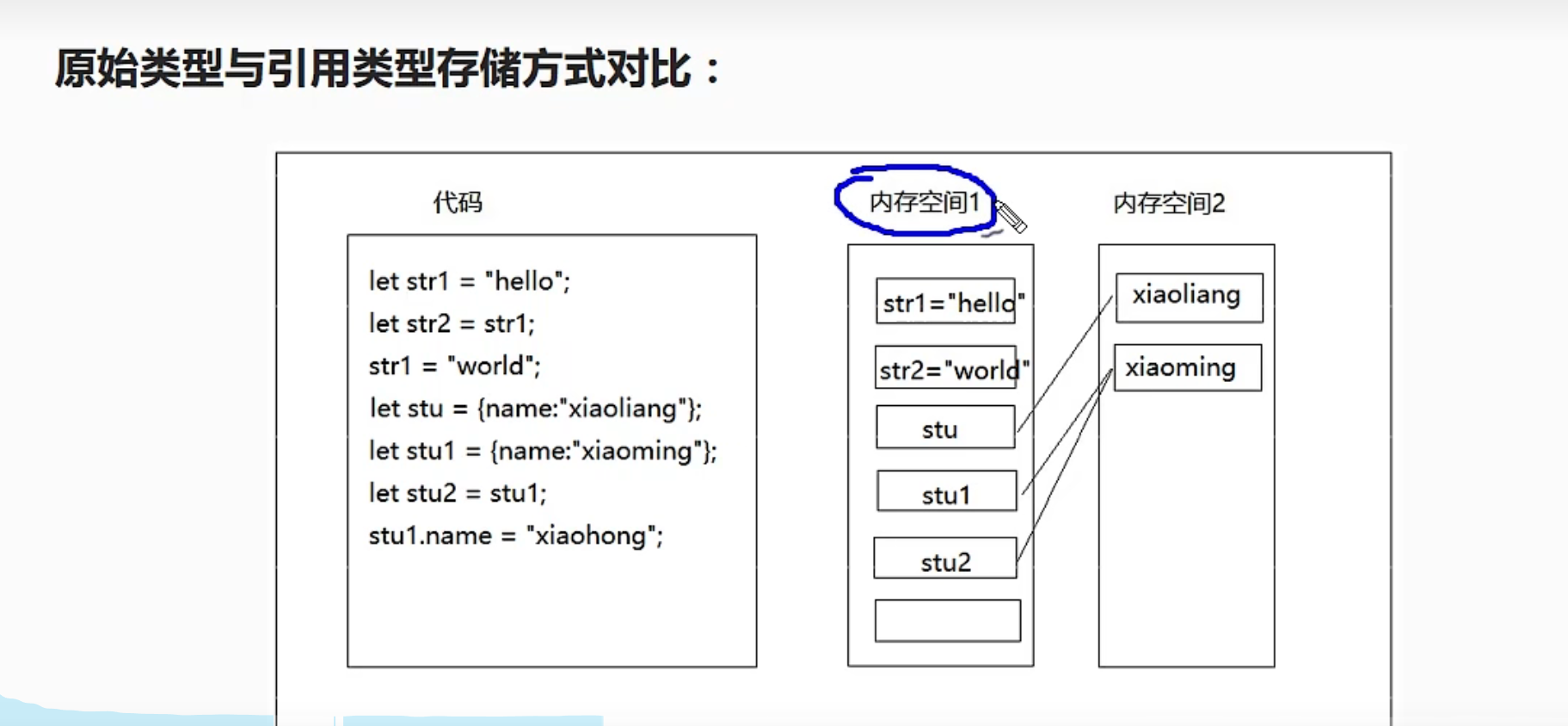Select the str1="hello" memory box

946,302
